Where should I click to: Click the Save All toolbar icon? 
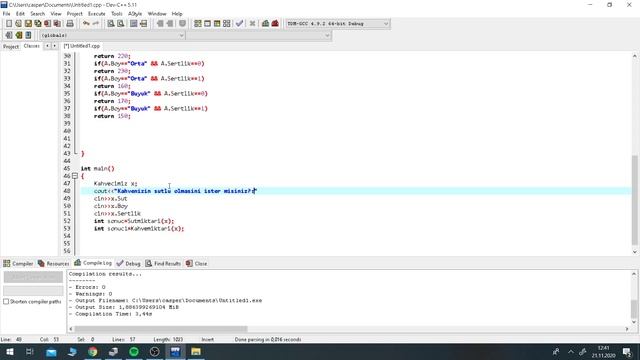(38, 24)
